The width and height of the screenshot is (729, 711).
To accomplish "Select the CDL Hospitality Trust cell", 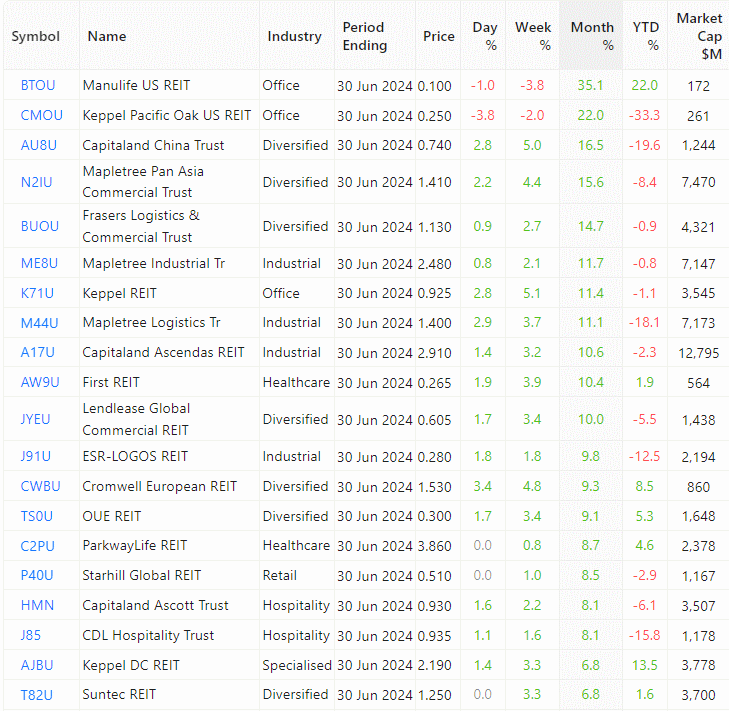I will click(x=148, y=635).
